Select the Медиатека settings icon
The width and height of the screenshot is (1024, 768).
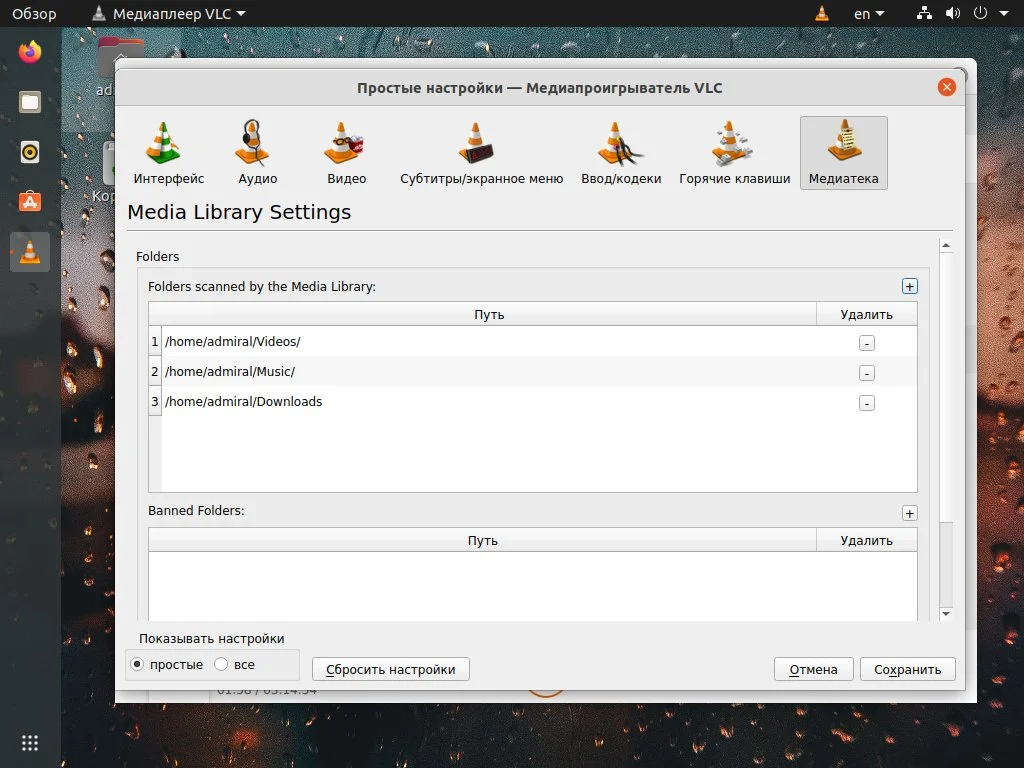[843, 151]
